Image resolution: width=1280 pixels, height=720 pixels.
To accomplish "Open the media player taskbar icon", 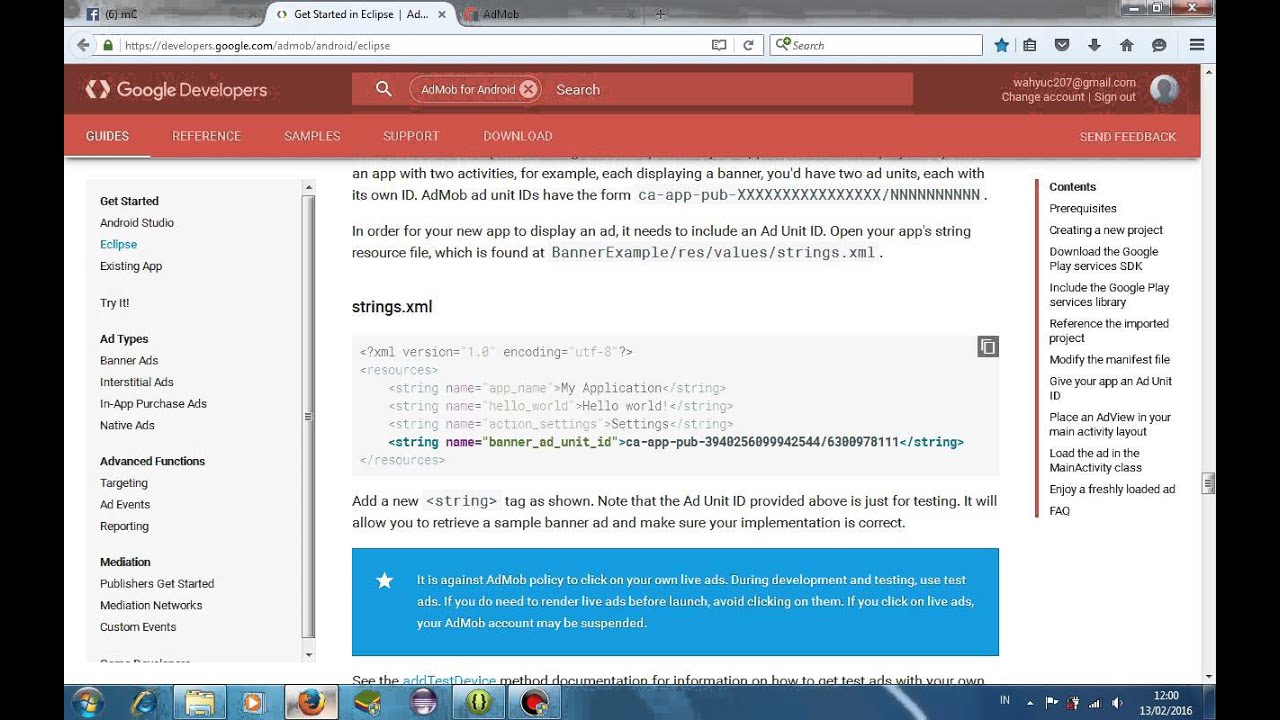I will [x=253, y=703].
